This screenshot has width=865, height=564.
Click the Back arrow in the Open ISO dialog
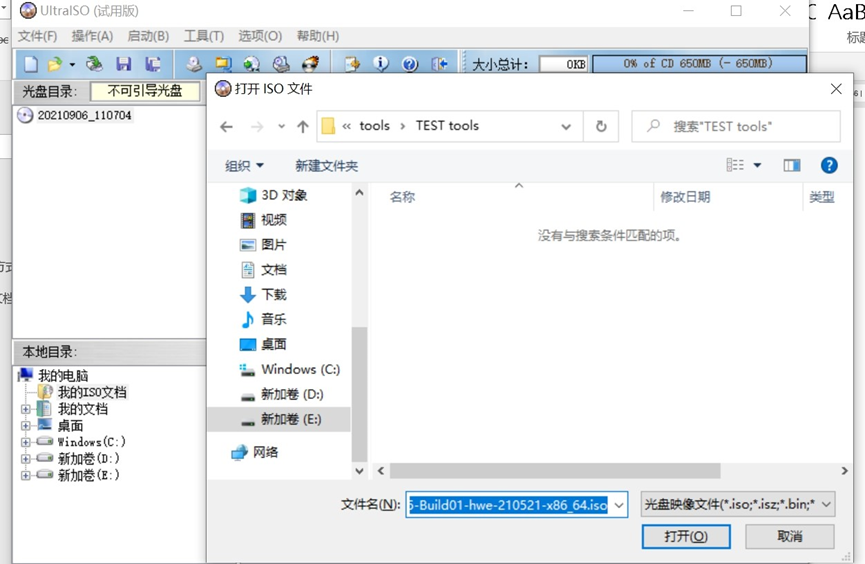[227, 127]
